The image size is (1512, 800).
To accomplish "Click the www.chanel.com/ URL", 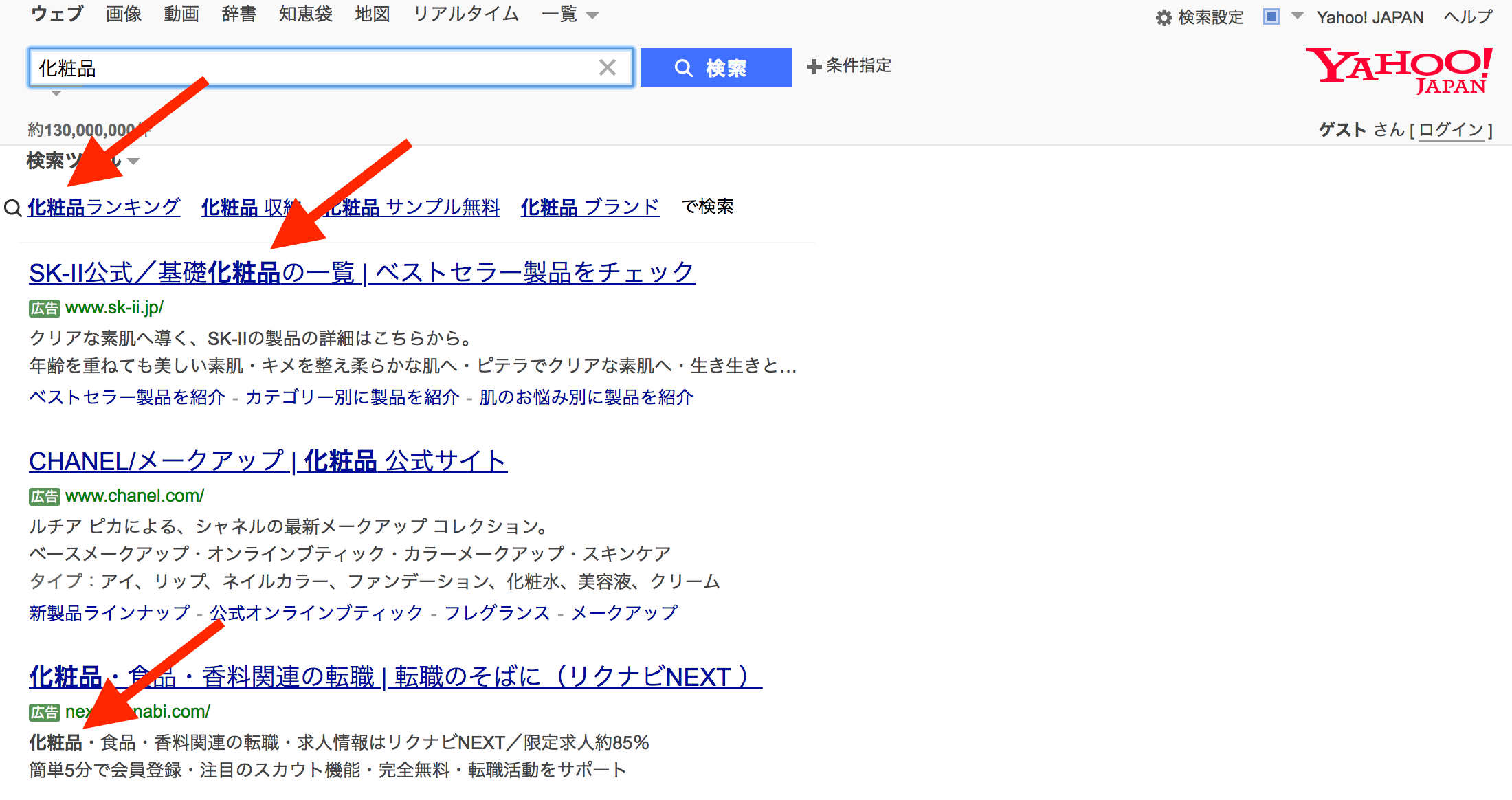I will pos(135,496).
